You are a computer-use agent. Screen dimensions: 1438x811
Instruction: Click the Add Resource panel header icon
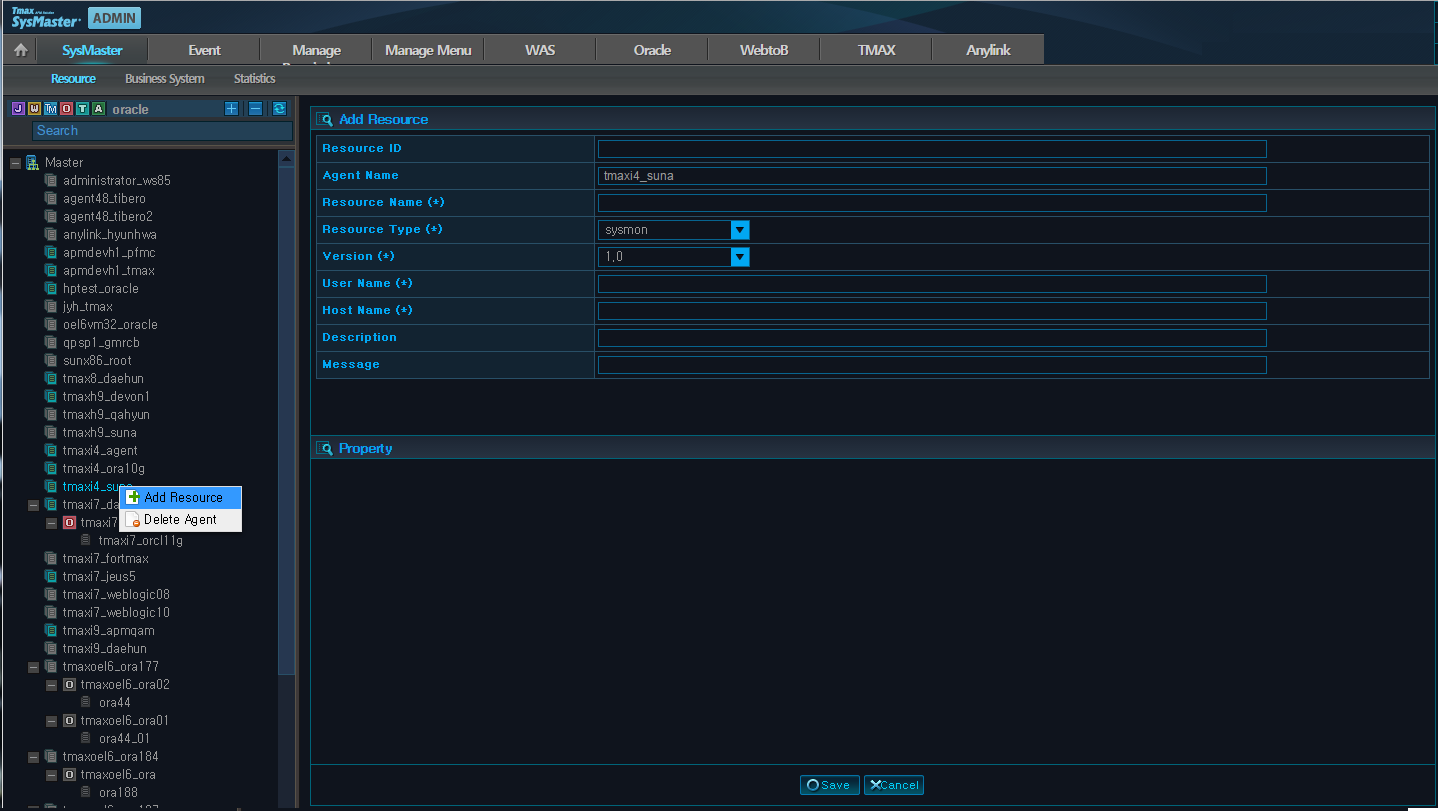point(325,119)
